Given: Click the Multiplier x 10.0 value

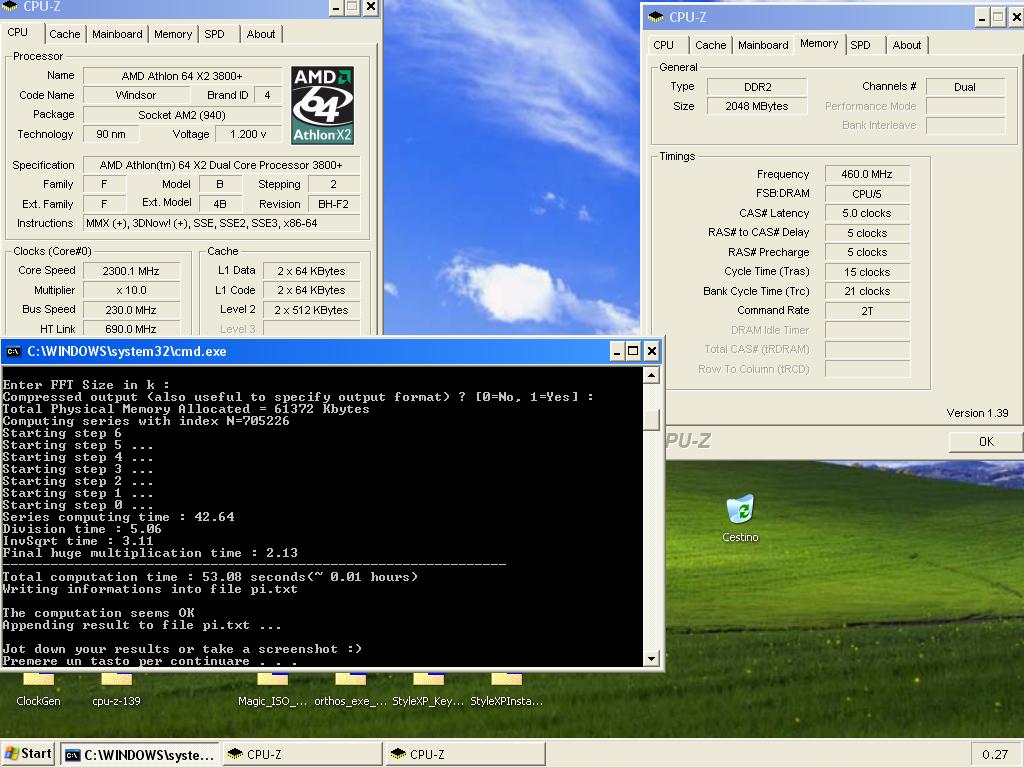Looking at the screenshot, I should click(x=131, y=291).
